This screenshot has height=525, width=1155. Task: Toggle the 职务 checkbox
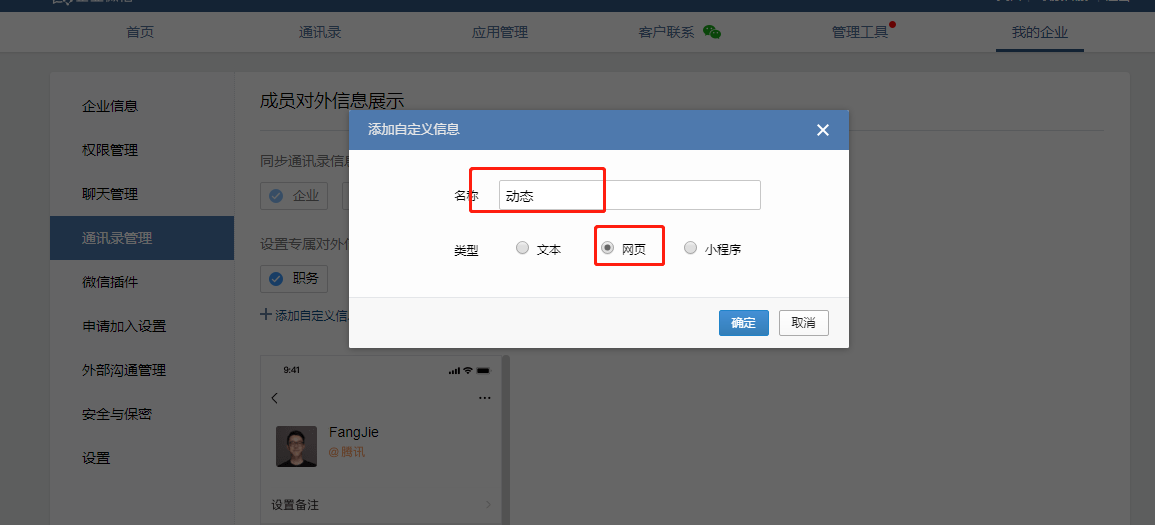click(276, 279)
